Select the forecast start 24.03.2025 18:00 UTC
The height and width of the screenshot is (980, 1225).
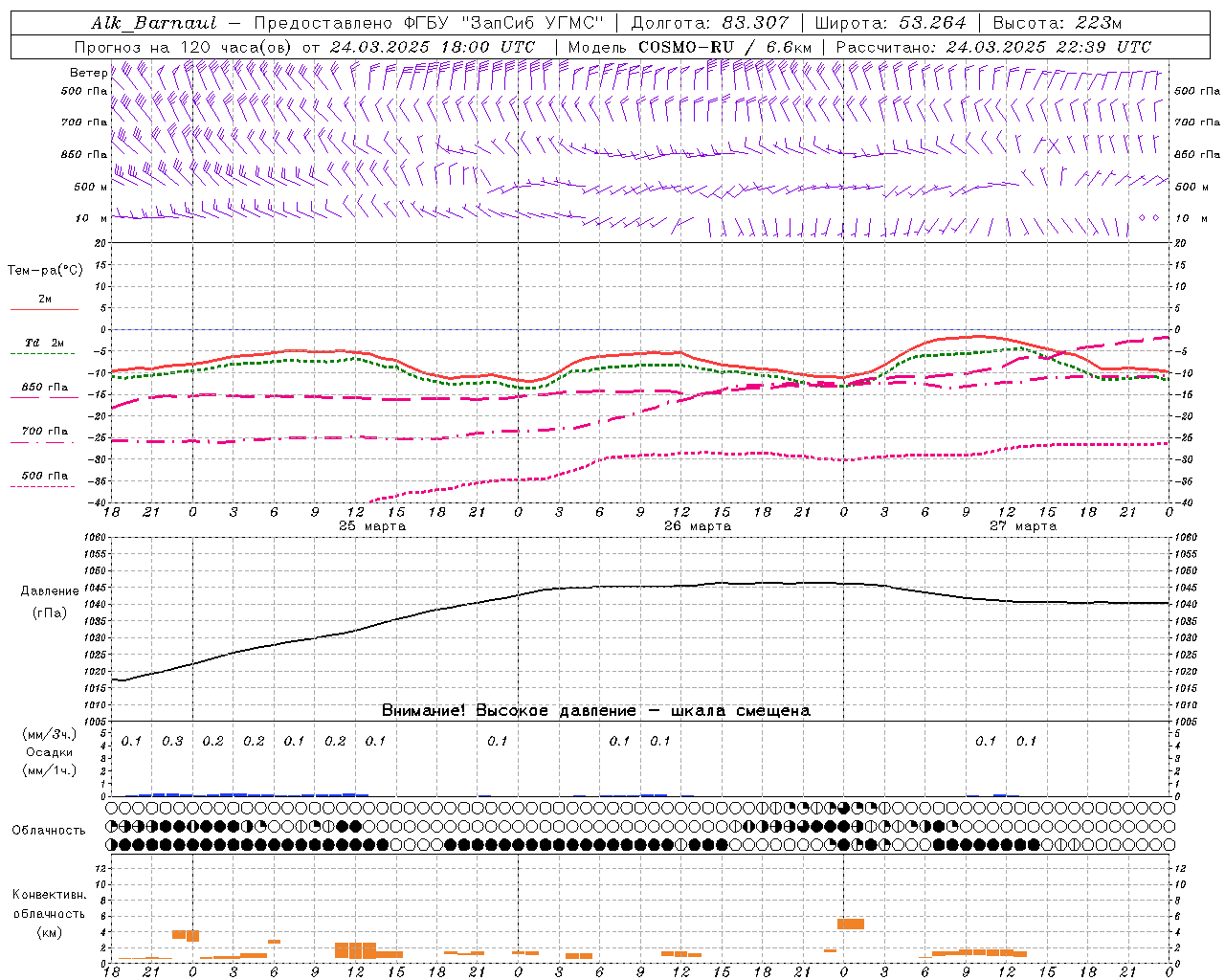(x=432, y=47)
